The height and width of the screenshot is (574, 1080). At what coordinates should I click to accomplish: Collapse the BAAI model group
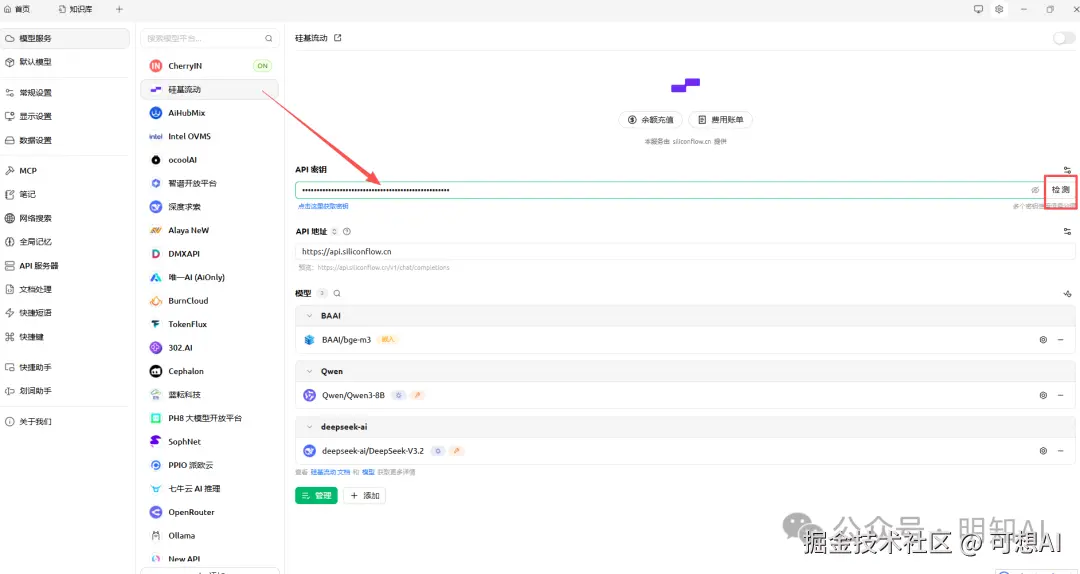[x=309, y=316]
